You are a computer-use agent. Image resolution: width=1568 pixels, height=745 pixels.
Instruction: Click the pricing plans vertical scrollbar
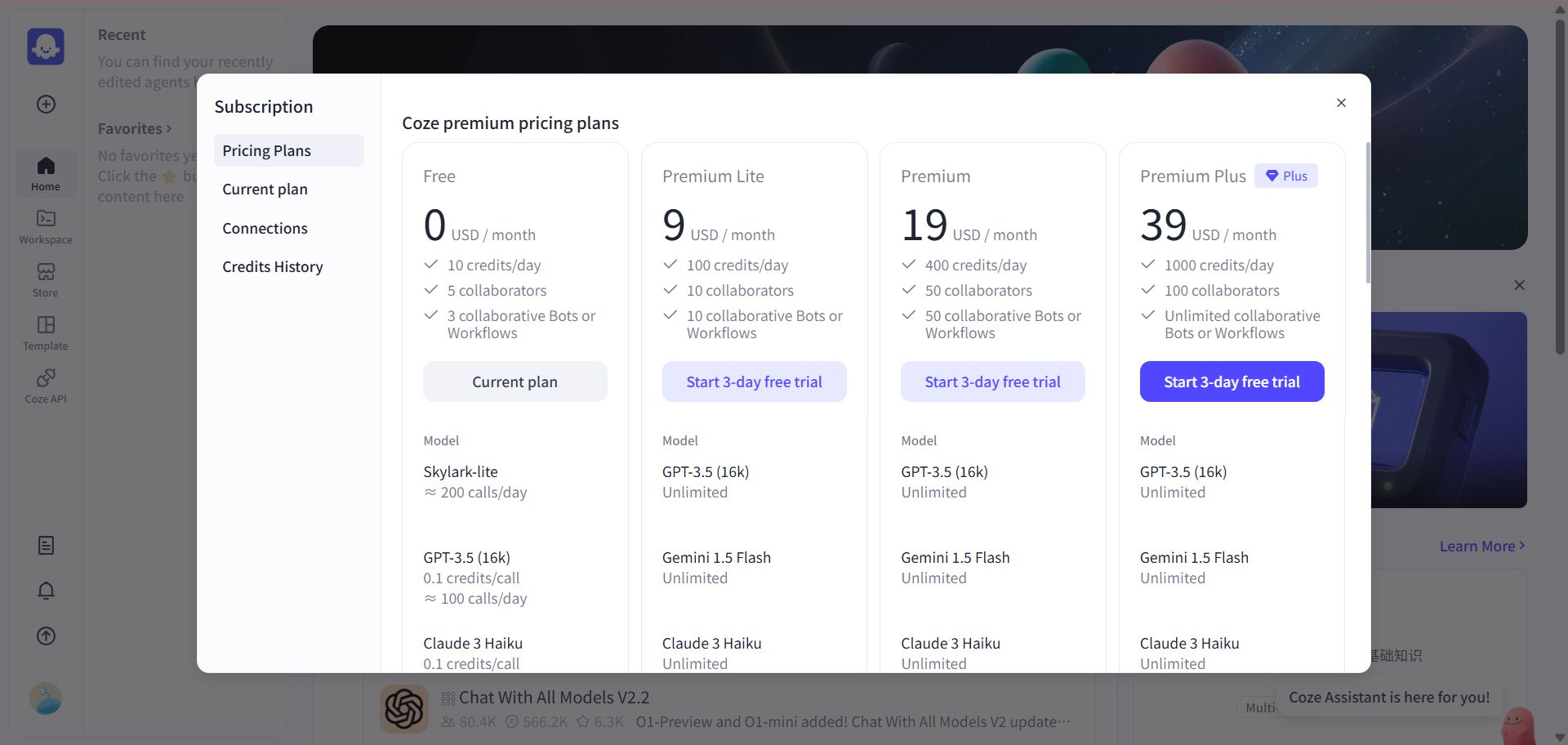[x=1369, y=213]
